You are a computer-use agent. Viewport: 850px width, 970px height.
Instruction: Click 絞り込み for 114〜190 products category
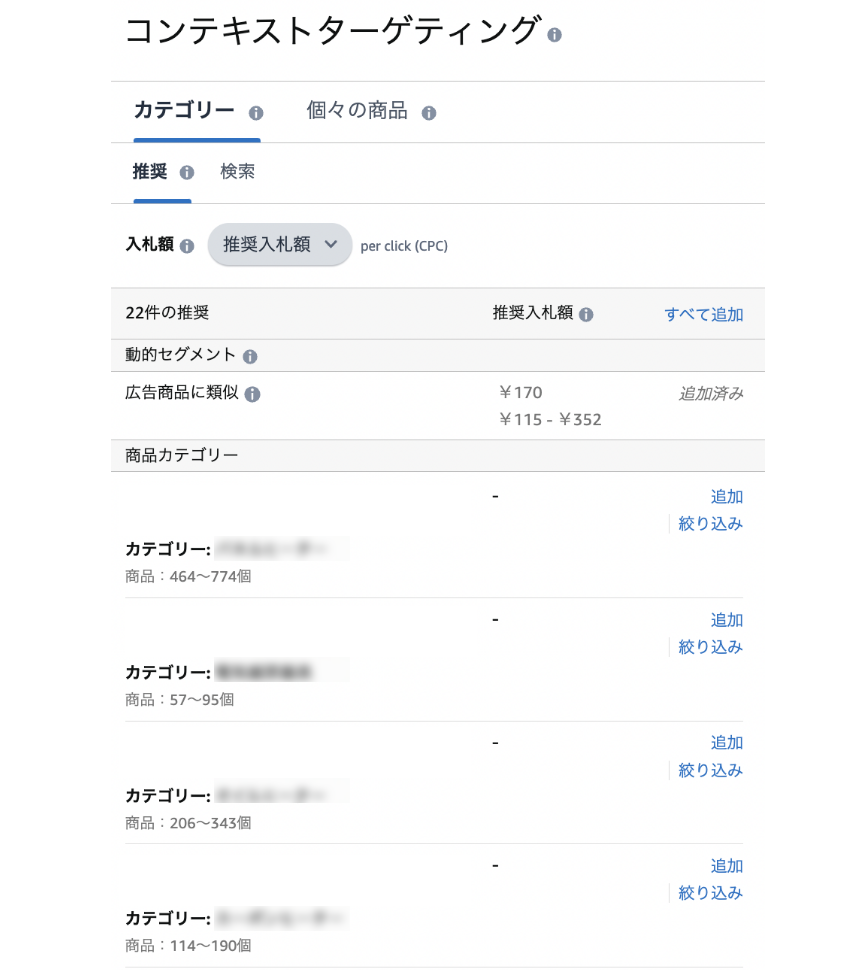pyautogui.click(x=710, y=893)
